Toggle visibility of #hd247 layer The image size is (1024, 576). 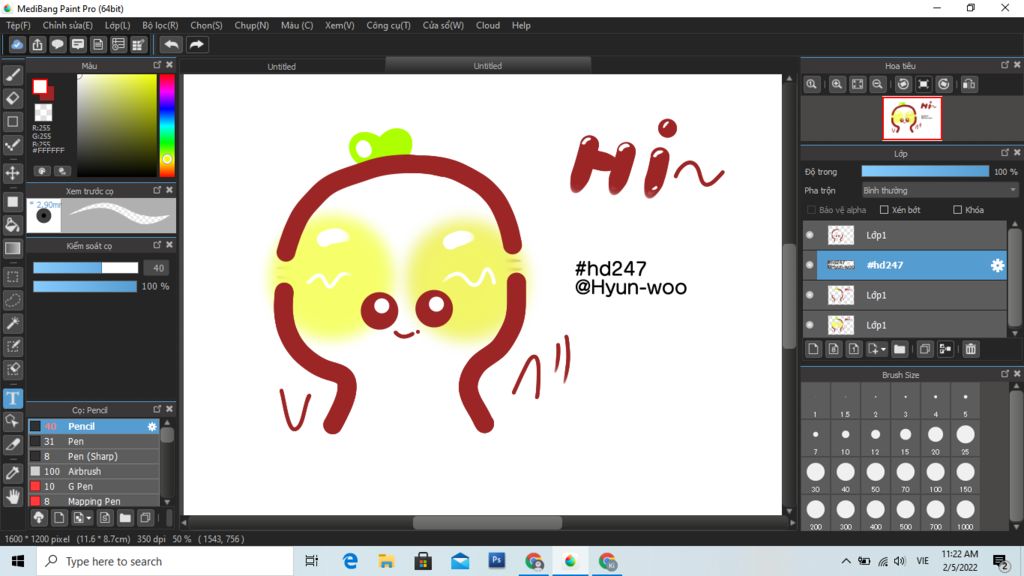click(x=810, y=265)
